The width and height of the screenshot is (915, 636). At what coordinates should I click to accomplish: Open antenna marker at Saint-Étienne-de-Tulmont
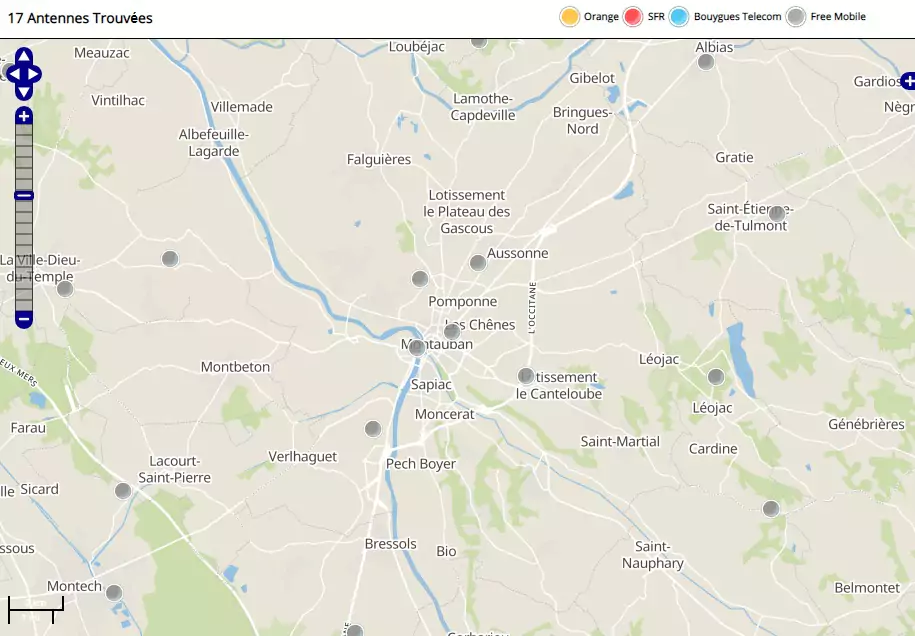pos(776,213)
